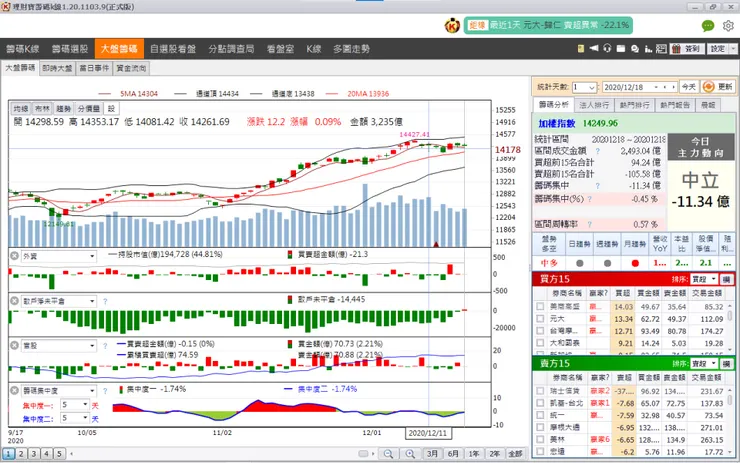
Task: Click the green speech bubble icon top right
Action: [708, 25]
